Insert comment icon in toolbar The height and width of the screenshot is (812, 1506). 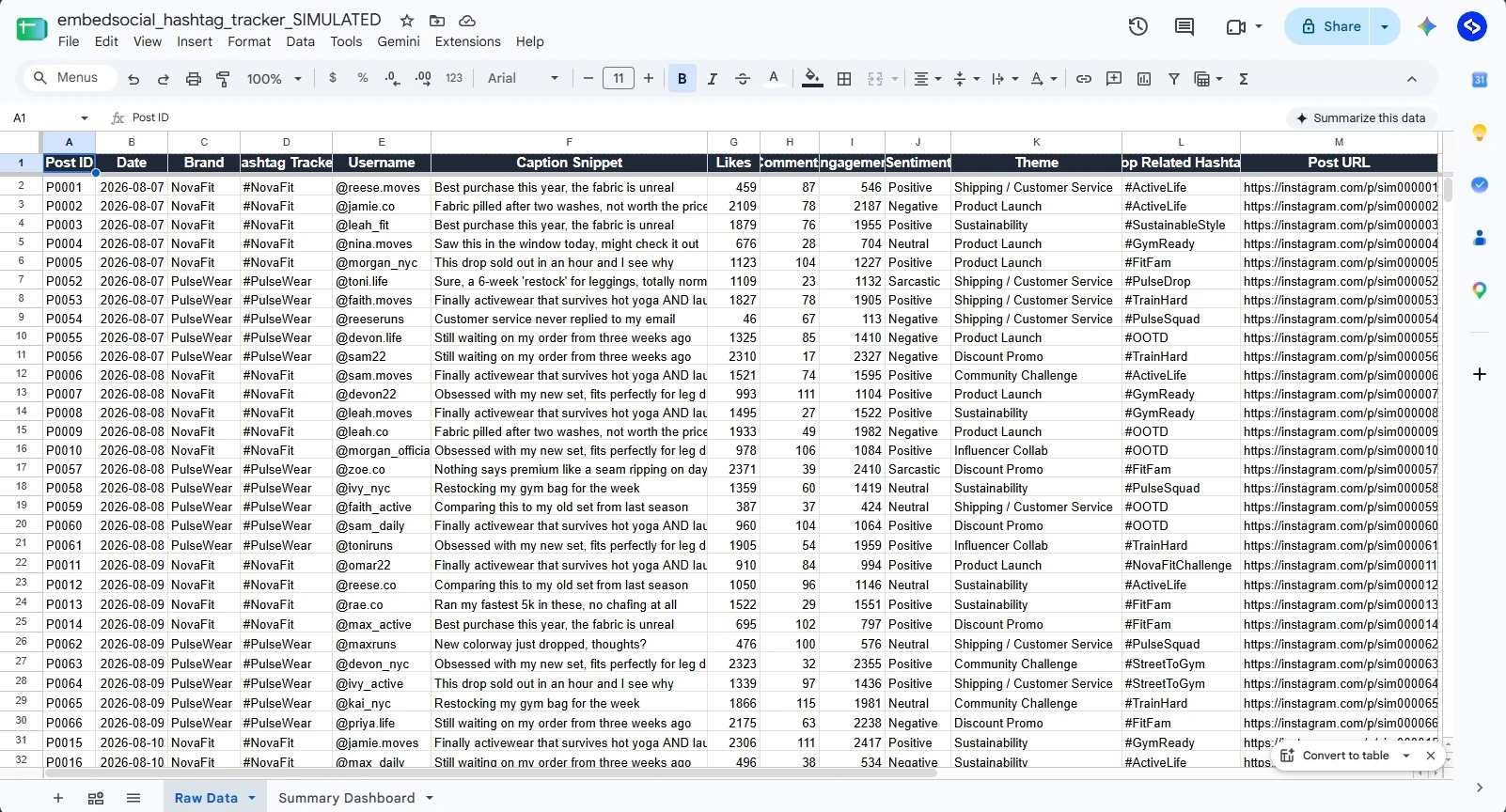[x=1114, y=79]
